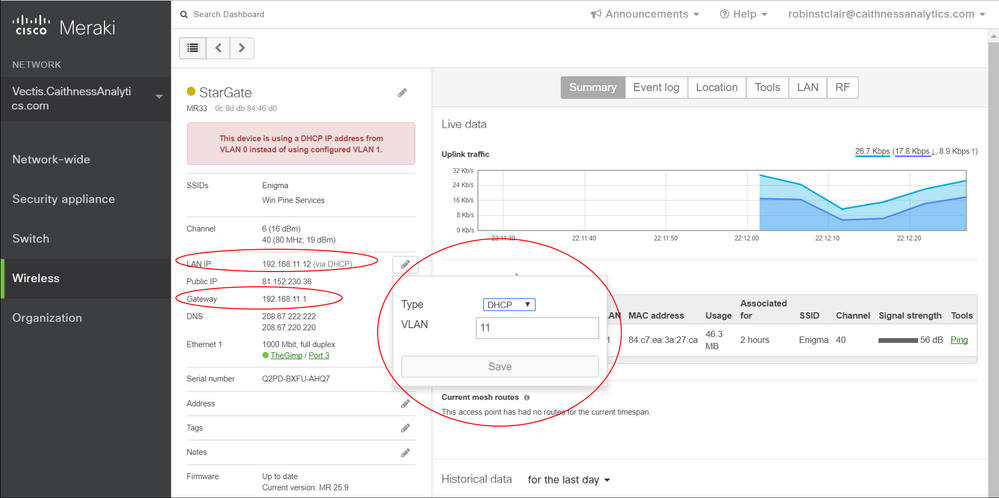Click the Gateway value 192.168.11.1
Image resolution: width=999 pixels, height=498 pixels.
(x=283, y=298)
